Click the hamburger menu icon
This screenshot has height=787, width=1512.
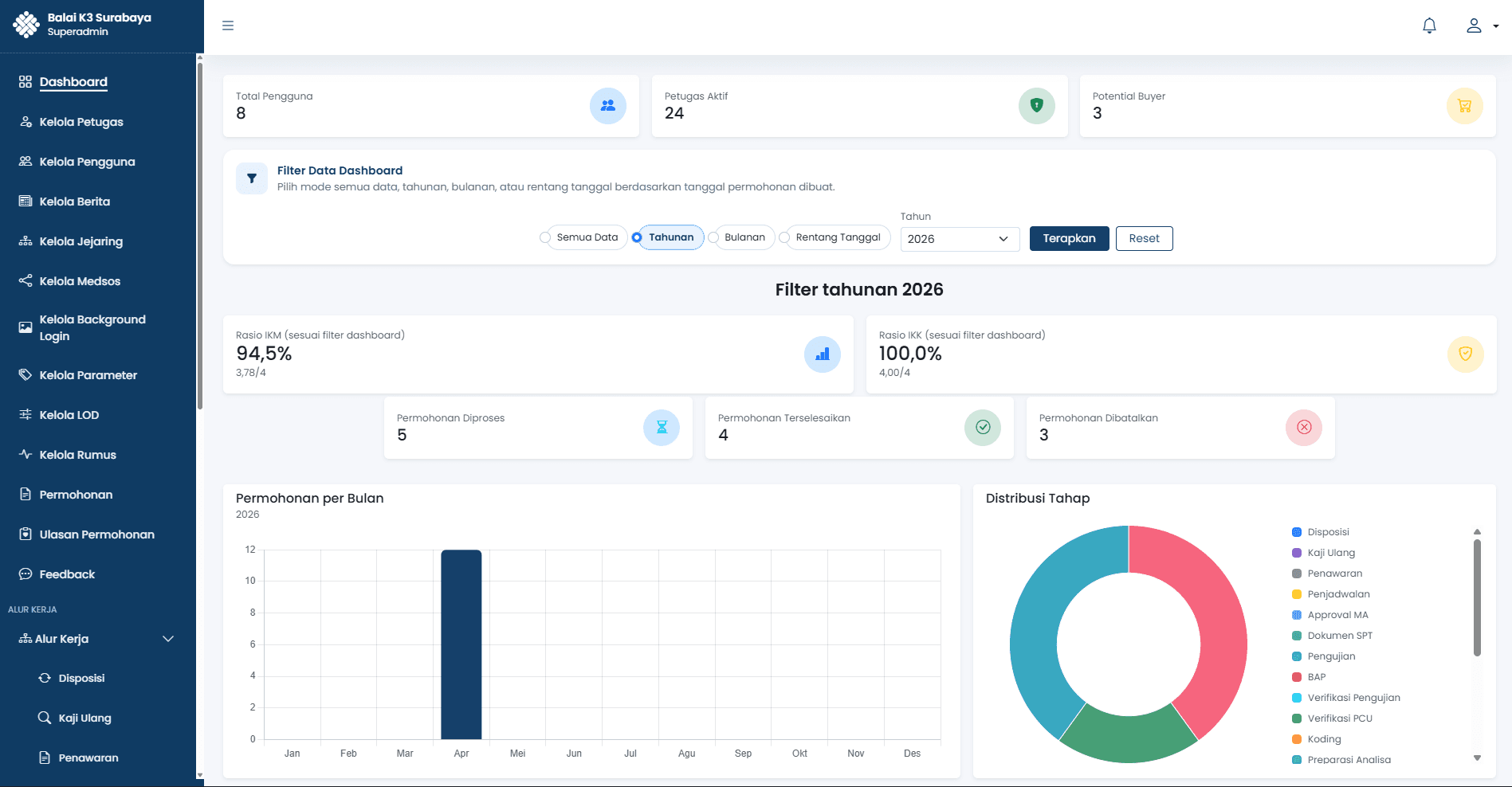point(228,25)
